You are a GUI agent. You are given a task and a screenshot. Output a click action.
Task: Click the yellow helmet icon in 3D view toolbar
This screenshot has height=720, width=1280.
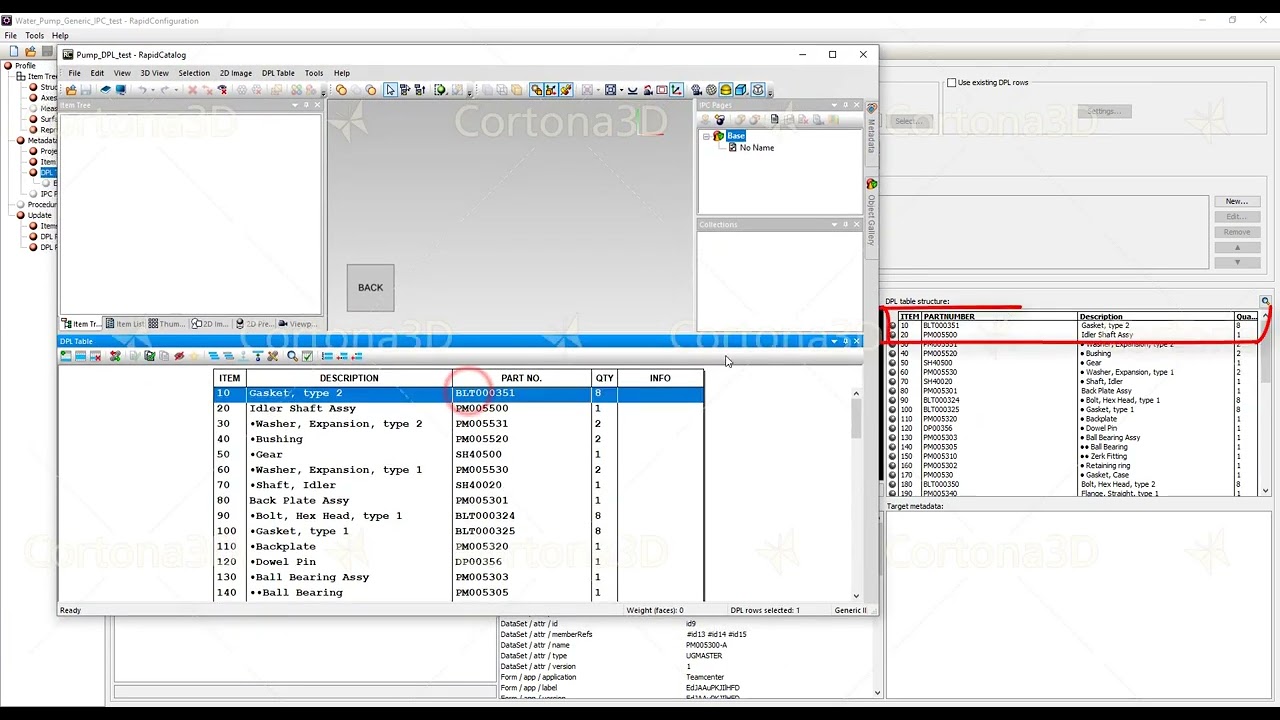pyautogui.click(x=726, y=90)
